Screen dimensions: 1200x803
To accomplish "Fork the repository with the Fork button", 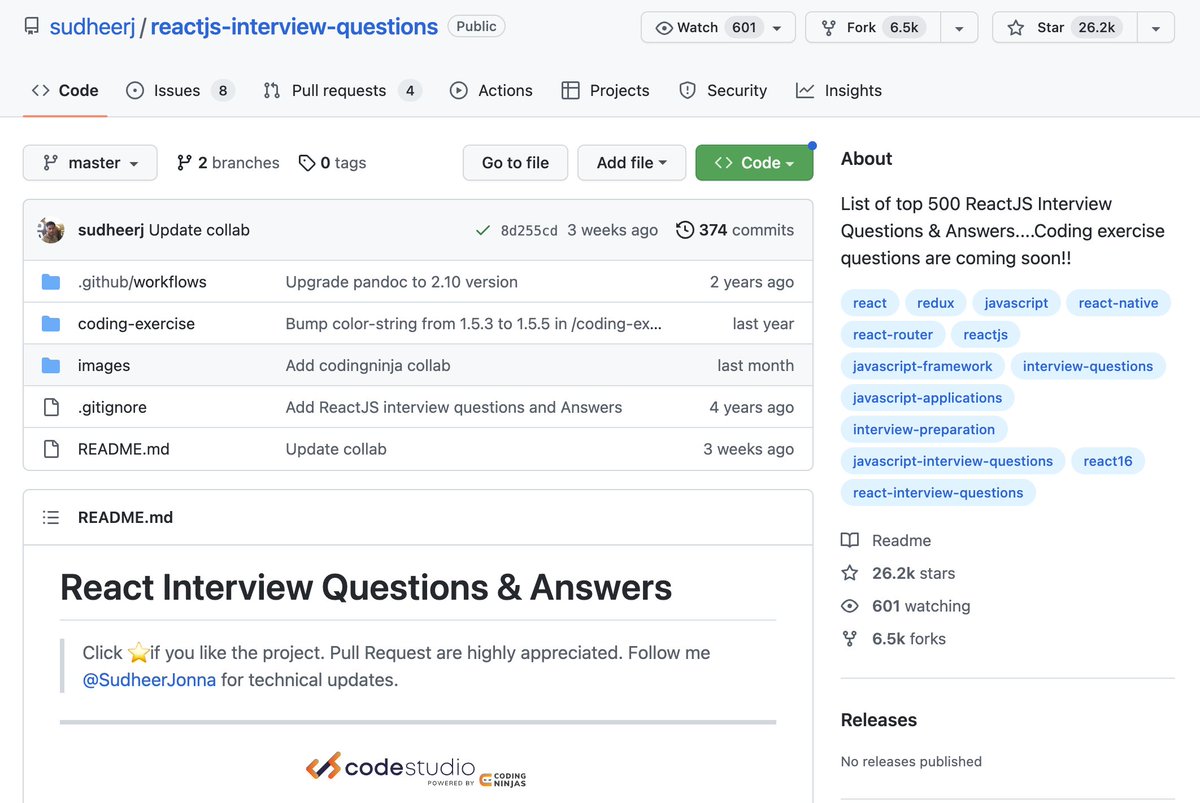I will pos(873,28).
